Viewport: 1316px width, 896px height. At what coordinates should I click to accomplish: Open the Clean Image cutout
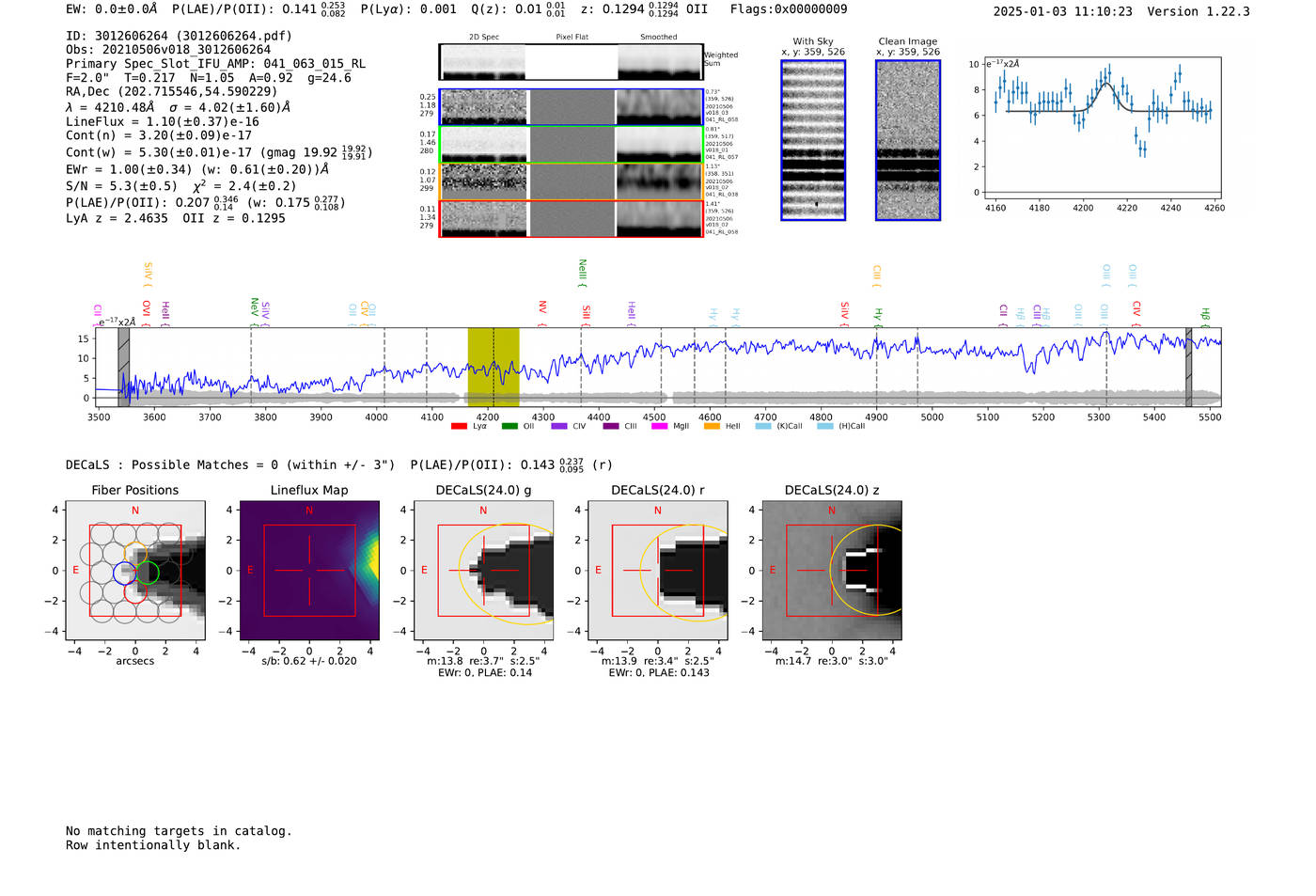click(908, 140)
